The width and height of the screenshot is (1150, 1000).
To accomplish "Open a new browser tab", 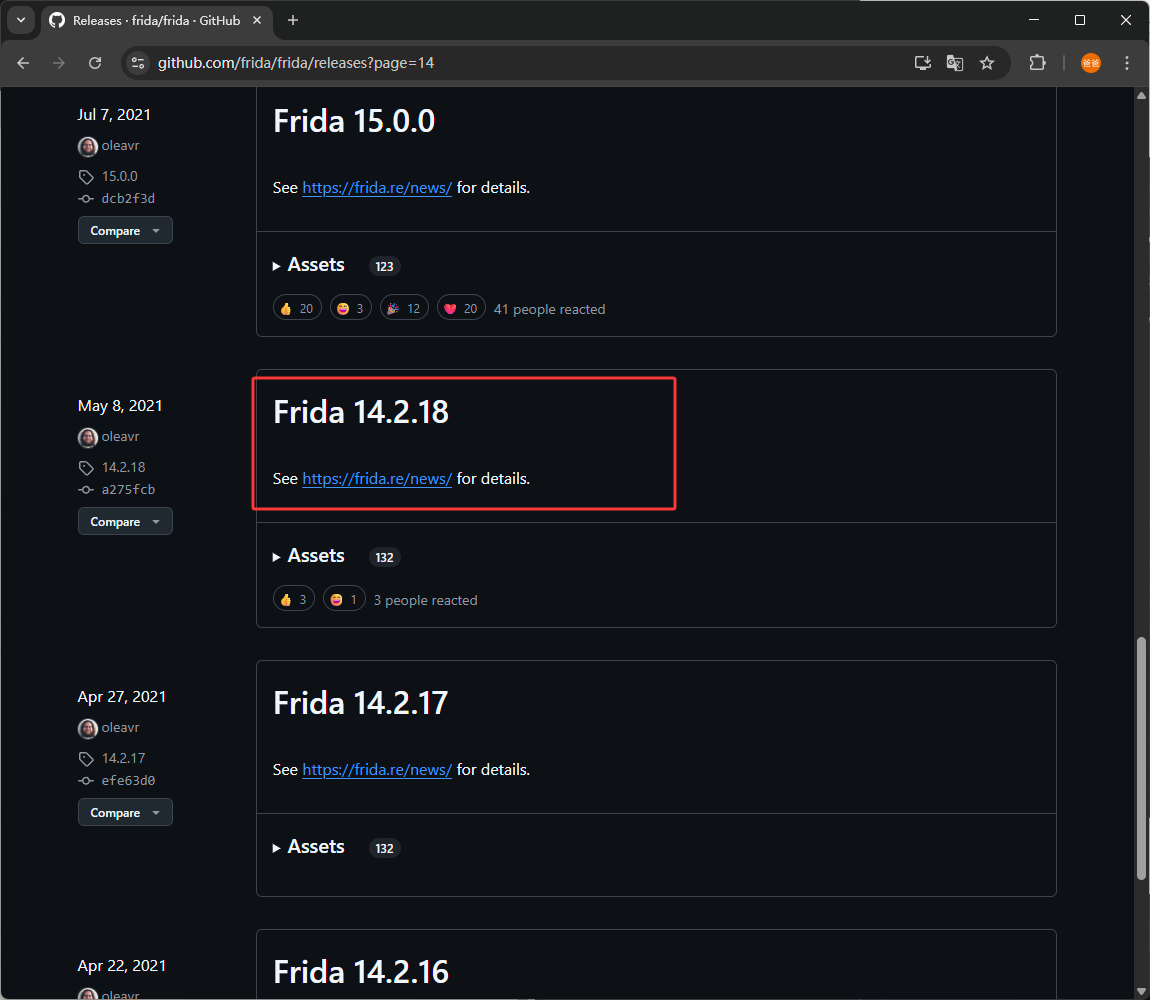I will click(x=293, y=21).
